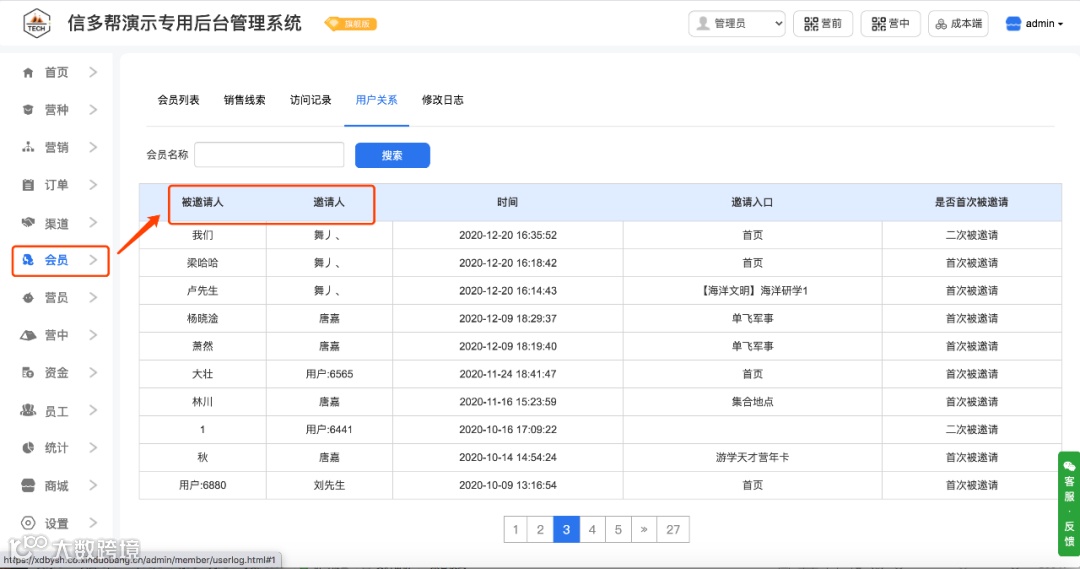Switch to the 会员列表 tab
This screenshot has width=1080, height=569.
(178, 100)
